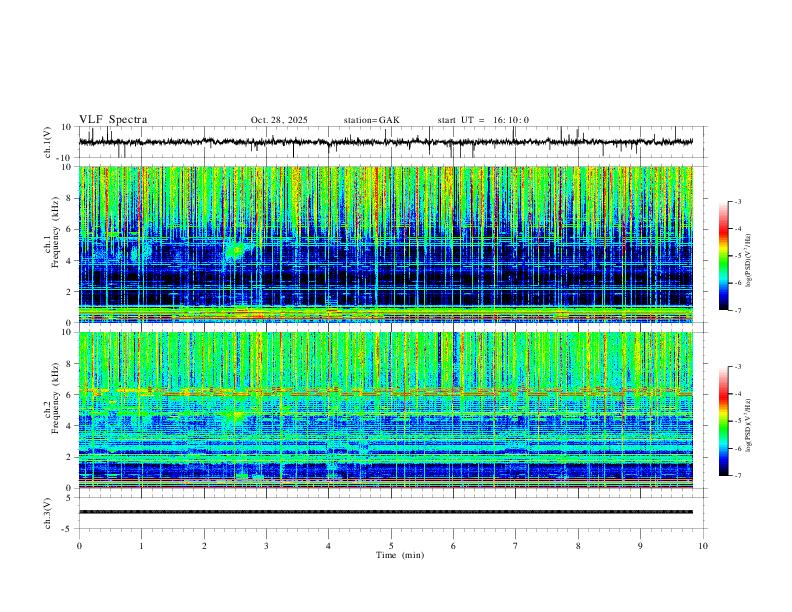This screenshot has height=612, width=792.
Task: Click the time axis tick label "4"
Action: [x=329, y=546]
